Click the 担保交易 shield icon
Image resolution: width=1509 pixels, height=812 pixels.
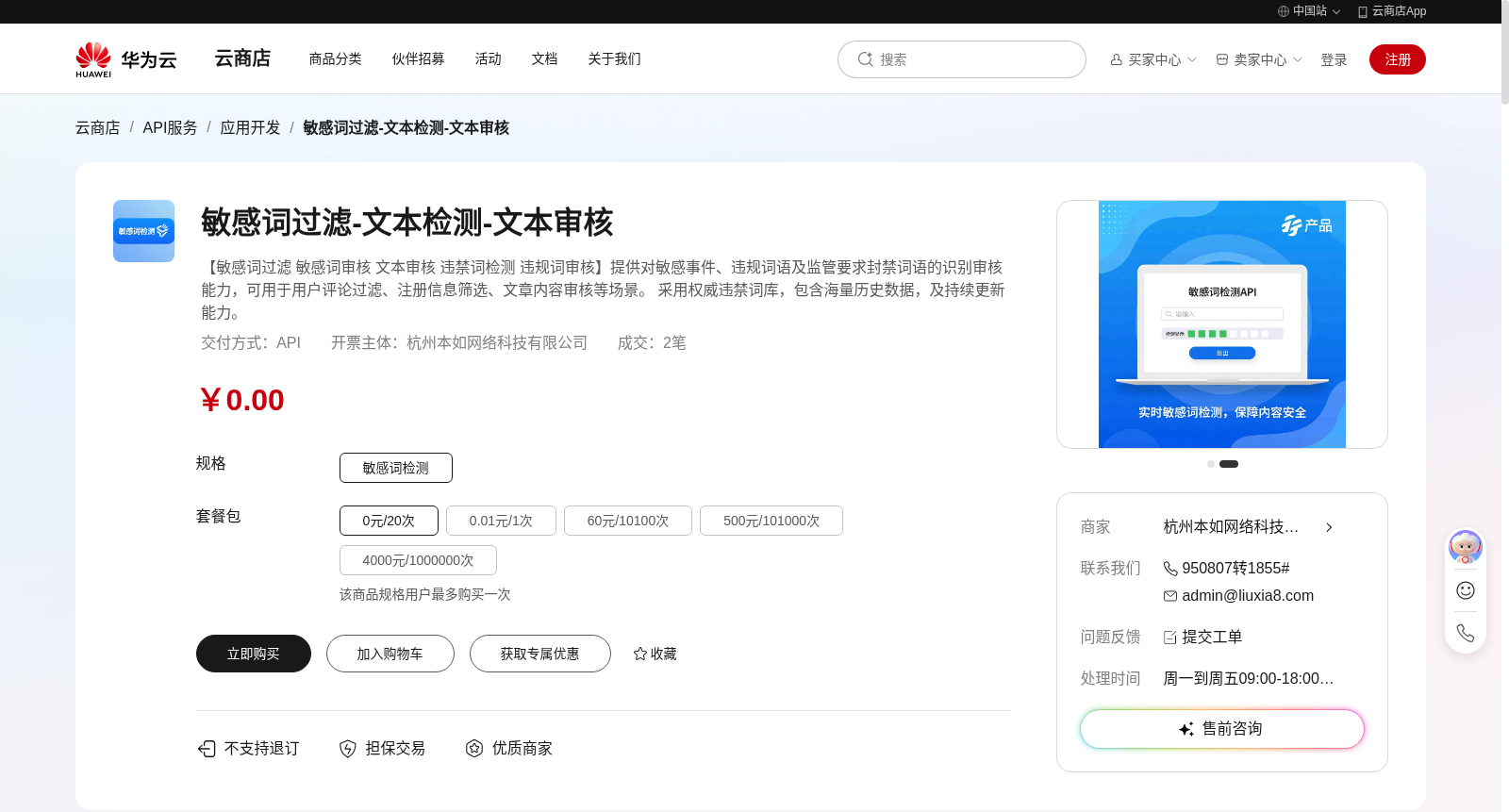coord(348,749)
